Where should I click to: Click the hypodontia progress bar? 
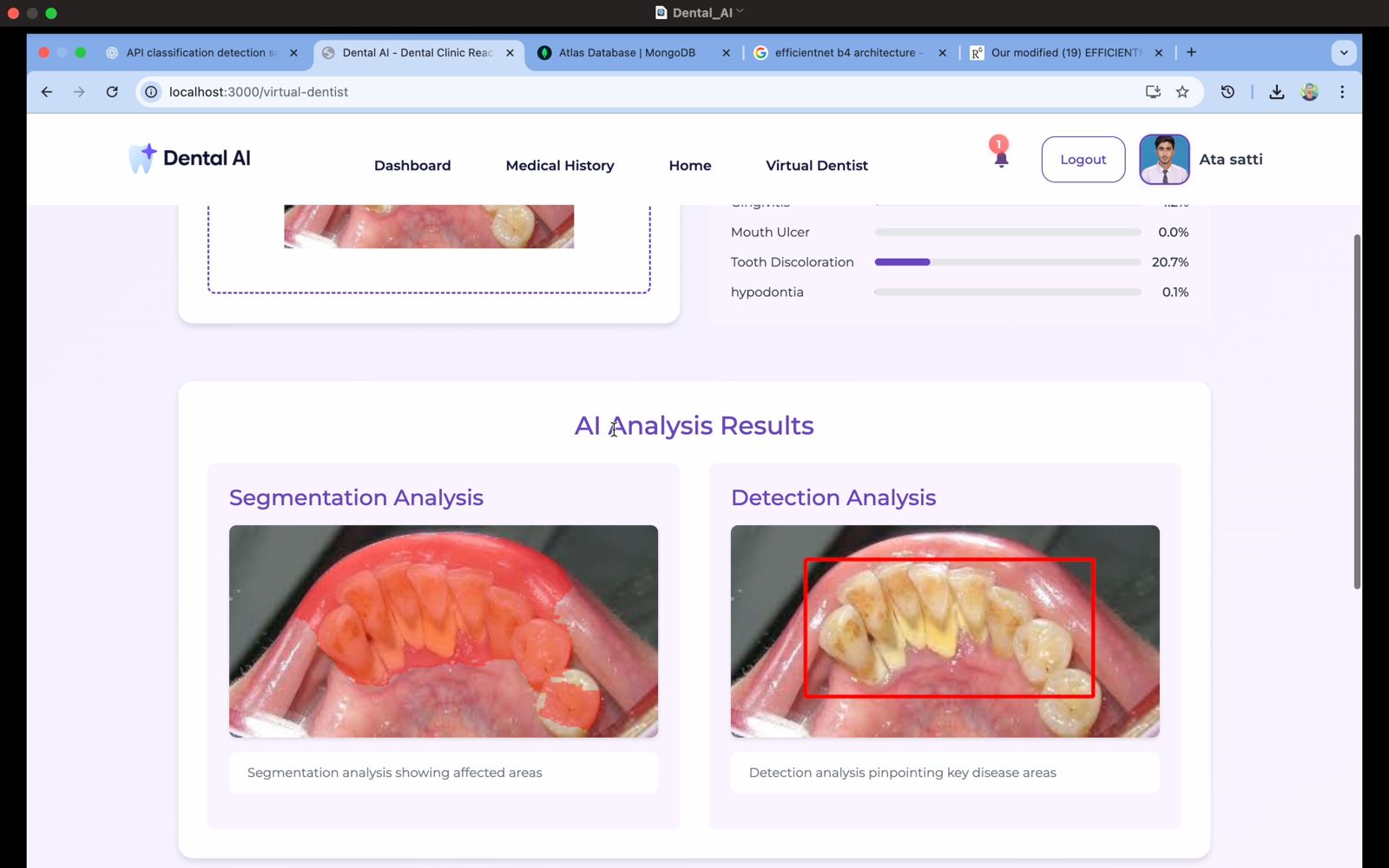(1008, 293)
